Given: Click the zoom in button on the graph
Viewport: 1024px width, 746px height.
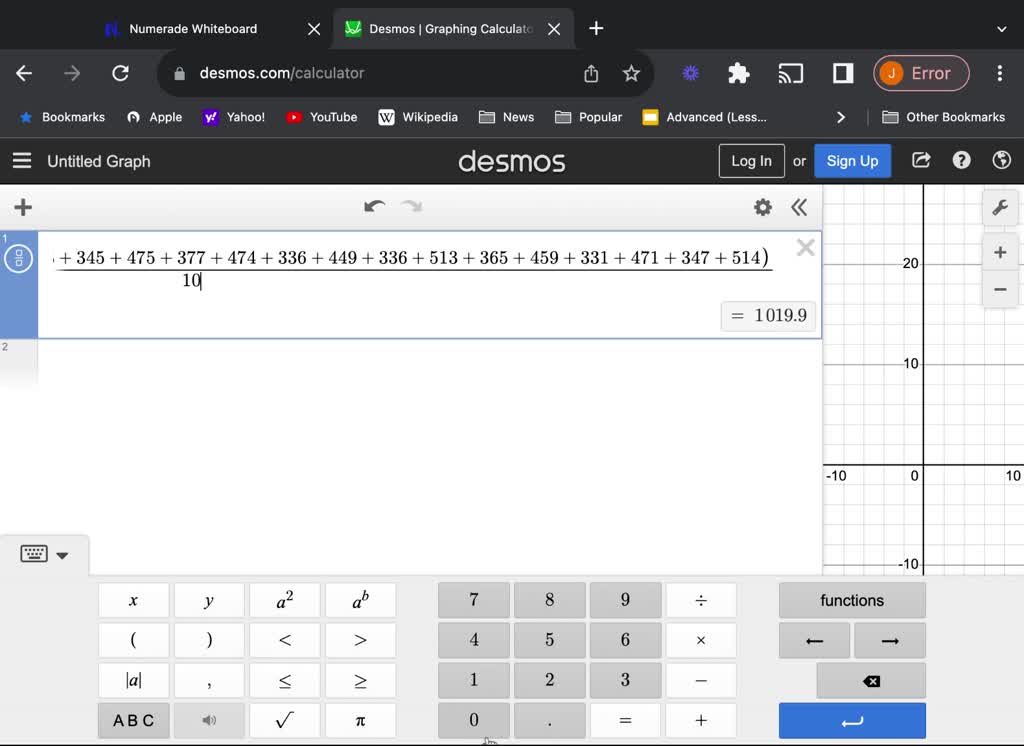Looking at the screenshot, I should [x=1000, y=252].
